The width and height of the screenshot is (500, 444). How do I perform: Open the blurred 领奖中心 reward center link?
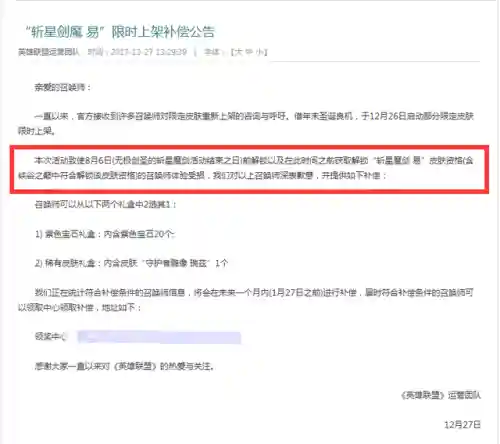tap(159, 337)
